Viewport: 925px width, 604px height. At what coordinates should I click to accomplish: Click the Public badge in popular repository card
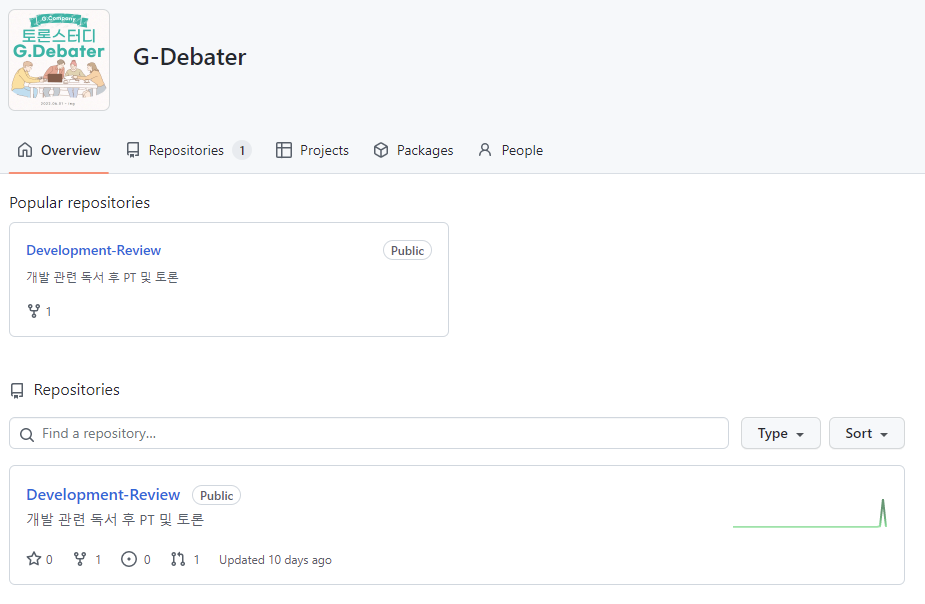tap(408, 251)
